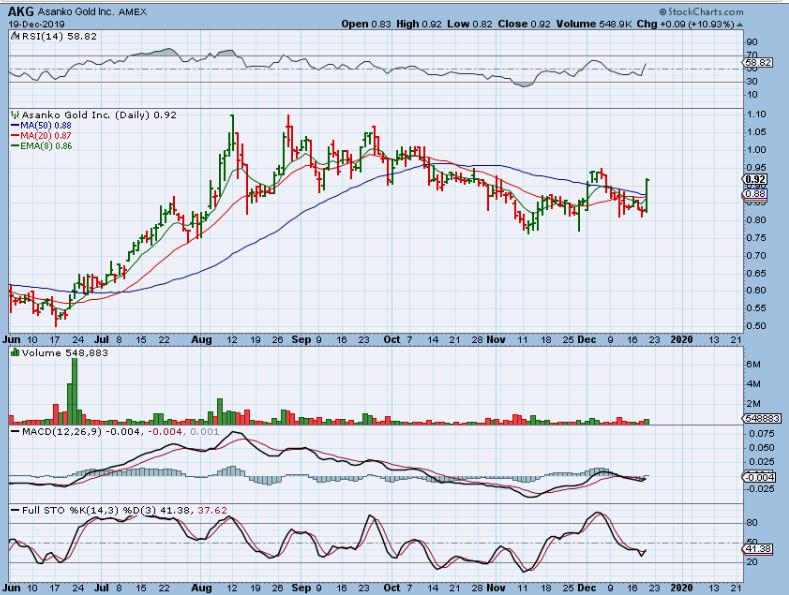Click the line marker before Full STO label

tap(15, 510)
